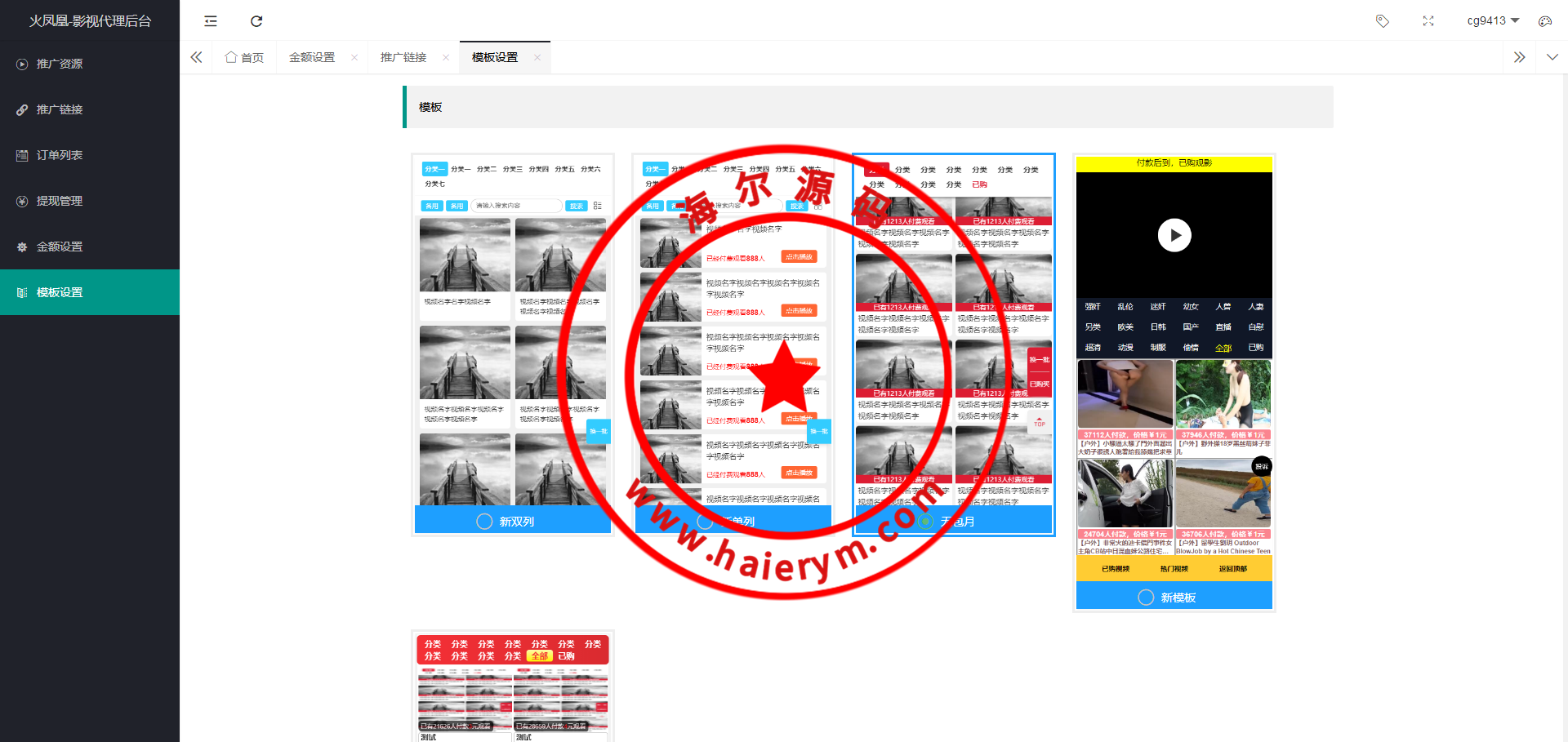Open 首页 home tab
Image resolution: width=1568 pixels, height=742 pixels.
244,57
